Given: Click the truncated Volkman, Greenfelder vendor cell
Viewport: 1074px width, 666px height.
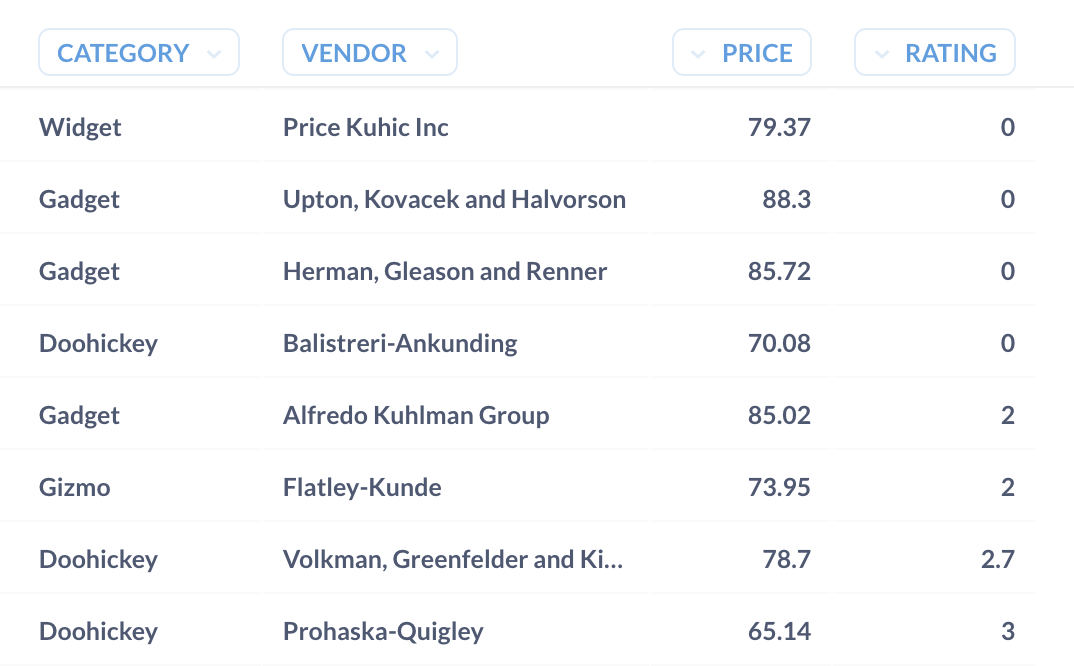Looking at the screenshot, I should pyautogui.click(x=455, y=559).
